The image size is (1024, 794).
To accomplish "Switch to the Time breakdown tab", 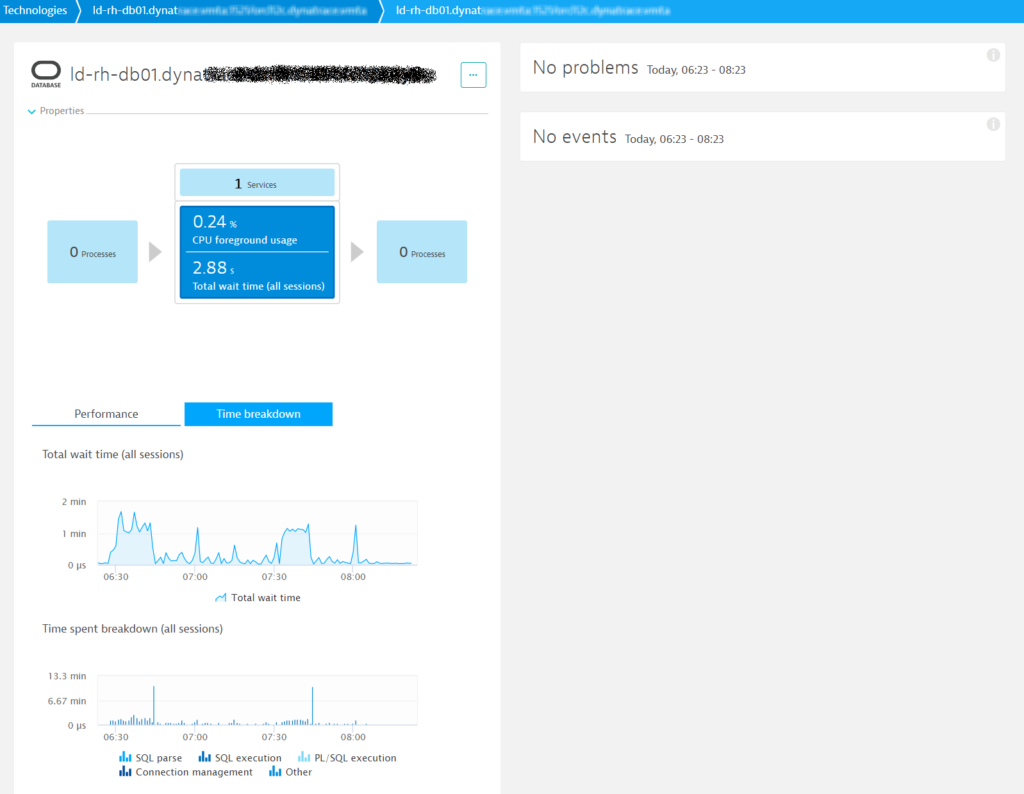I will (x=258, y=414).
